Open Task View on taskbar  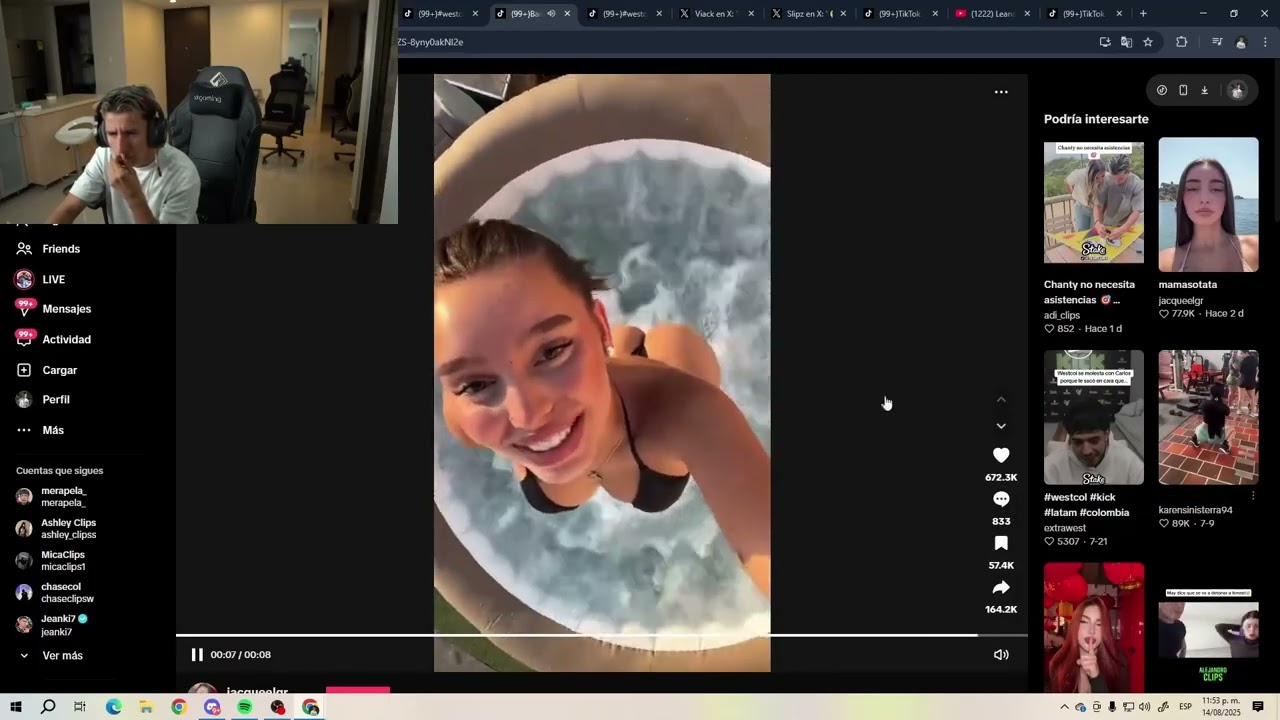[x=80, y=707]
